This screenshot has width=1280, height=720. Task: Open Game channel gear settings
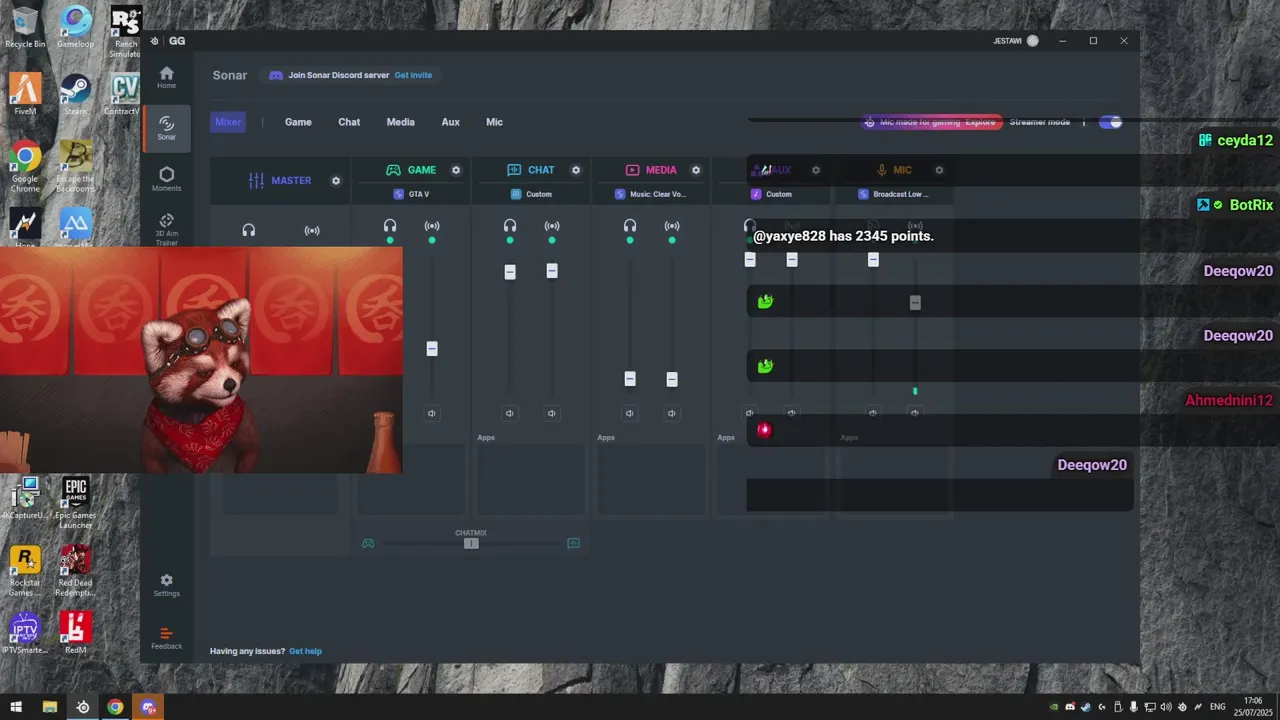(456, 170)
